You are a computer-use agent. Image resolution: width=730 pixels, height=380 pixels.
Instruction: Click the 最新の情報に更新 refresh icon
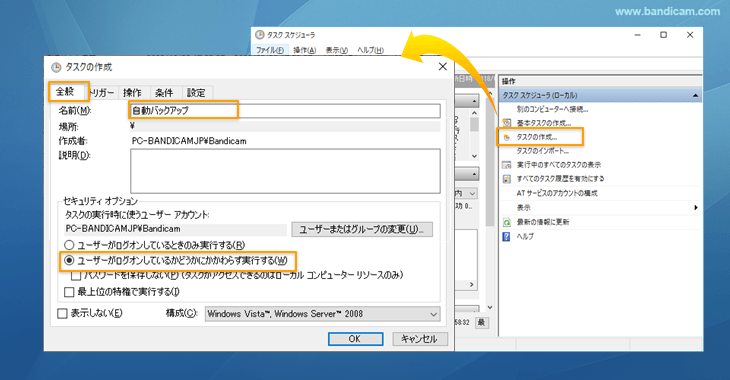tap(507, 222)
